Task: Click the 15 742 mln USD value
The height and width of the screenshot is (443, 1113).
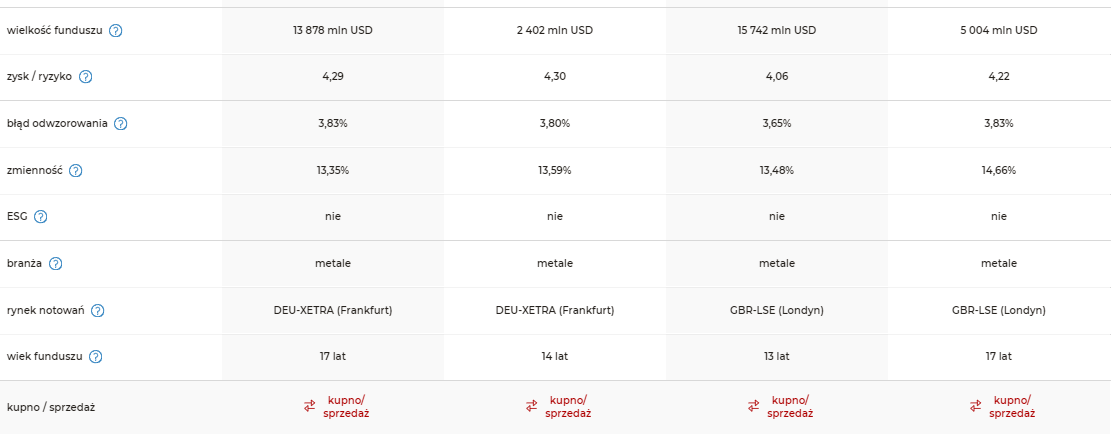Action: pyautogui.click(x=777, y=31)
